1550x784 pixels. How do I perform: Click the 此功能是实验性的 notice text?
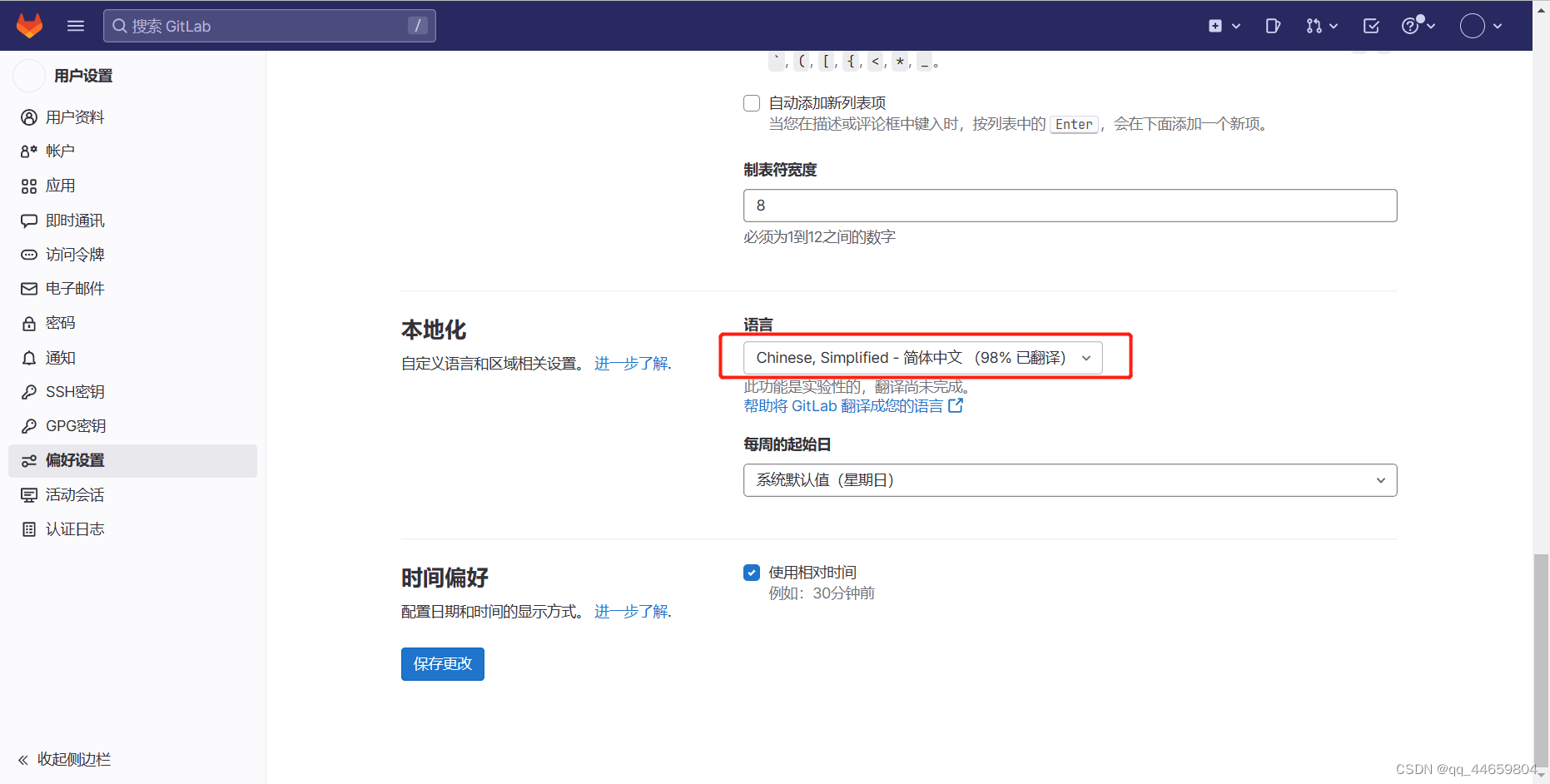[x=857, y=387]
